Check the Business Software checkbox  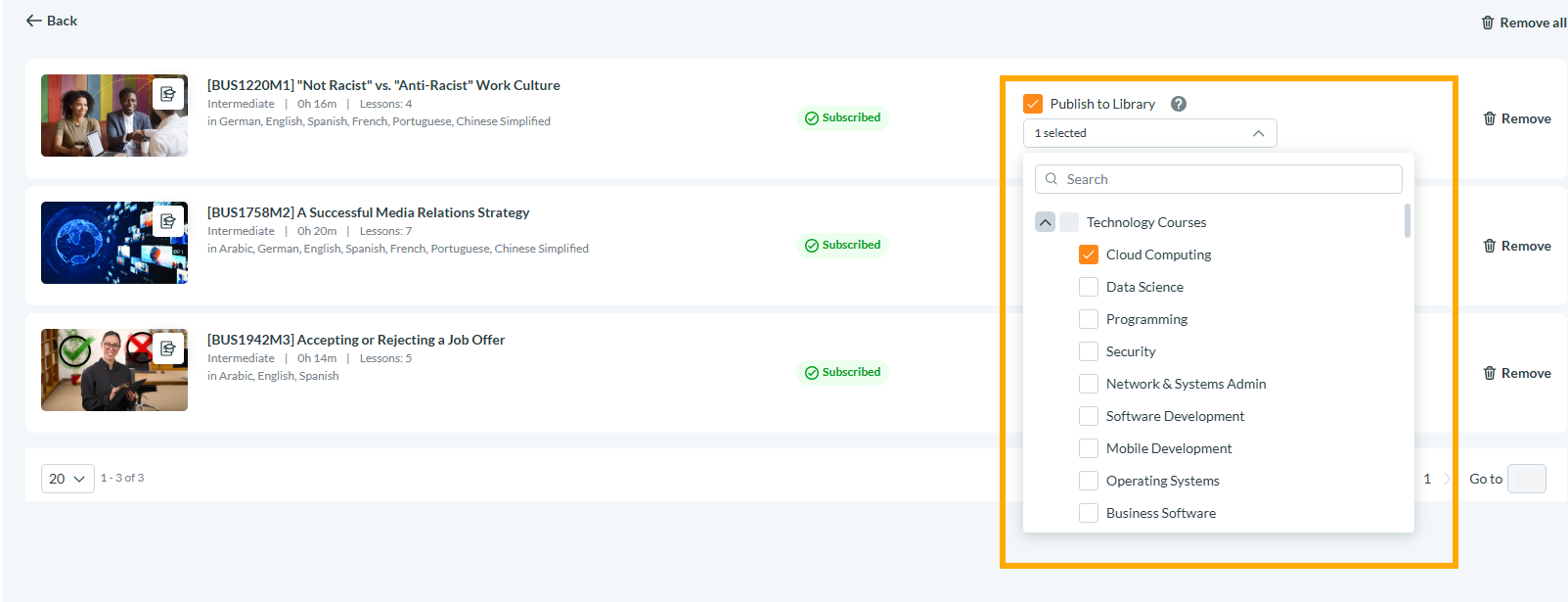(1089, 513)
